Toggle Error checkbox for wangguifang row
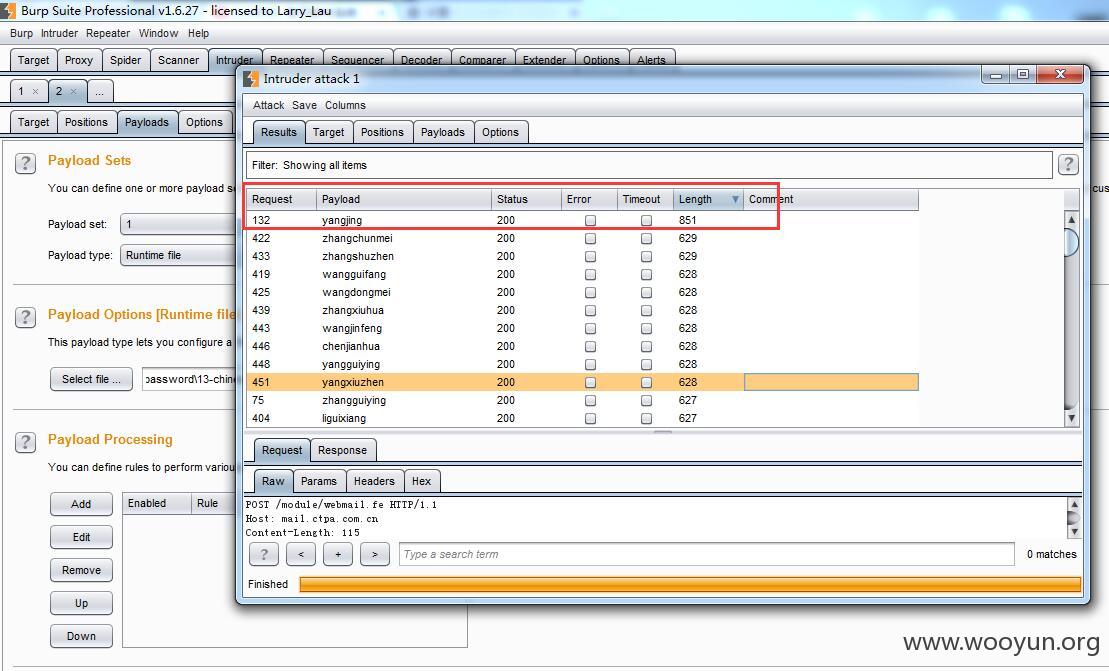 (591, 274)
